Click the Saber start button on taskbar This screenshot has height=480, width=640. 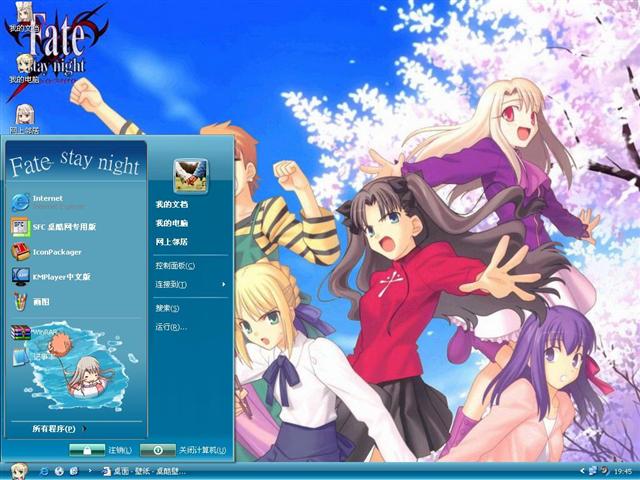pos(18,471)
